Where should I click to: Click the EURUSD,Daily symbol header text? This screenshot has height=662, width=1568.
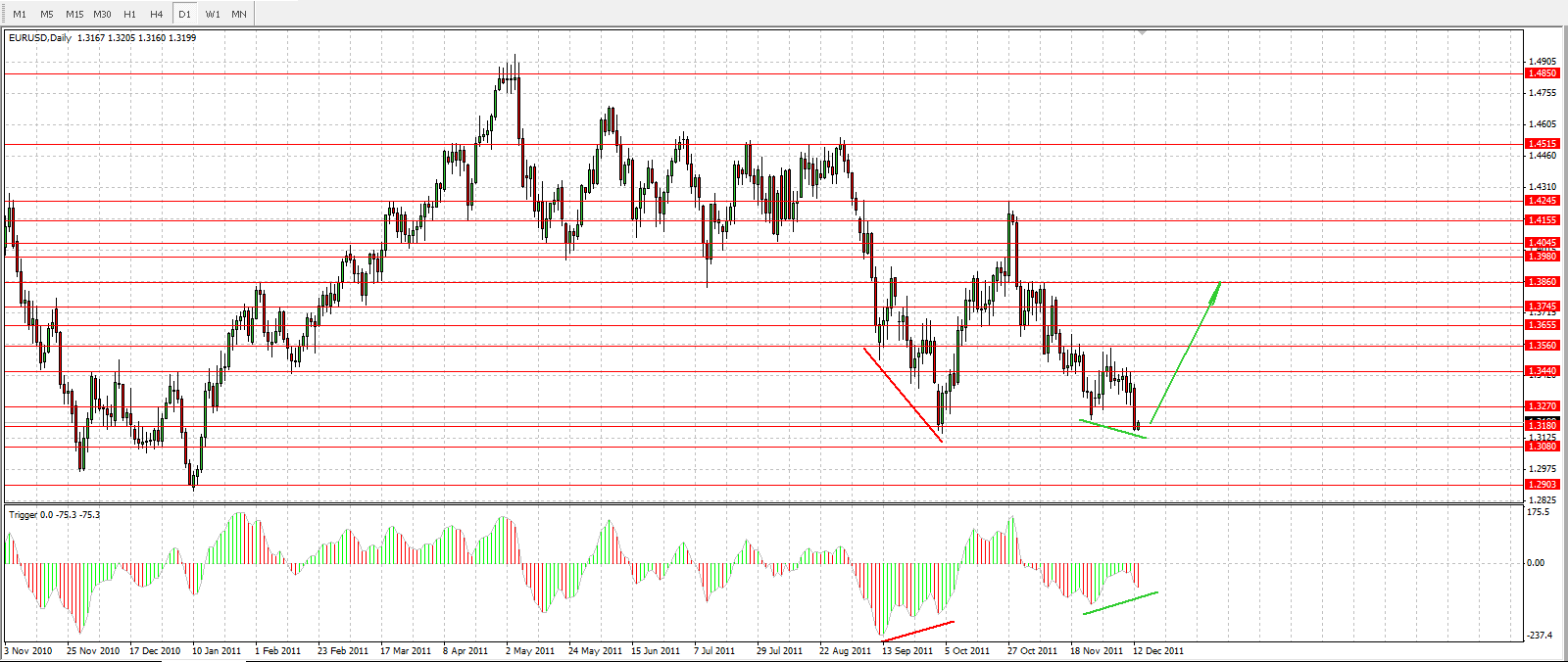[x=40, y=38]
